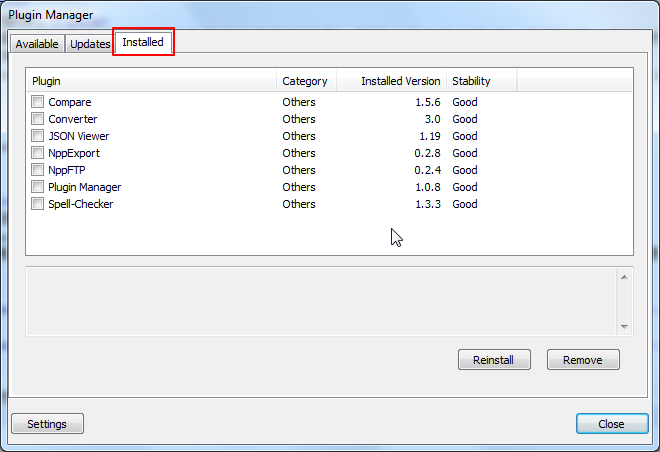Viewport: 660px width, 452px height.
Task: Open plugin manager Settings
Action: click(x=47, y=424)
